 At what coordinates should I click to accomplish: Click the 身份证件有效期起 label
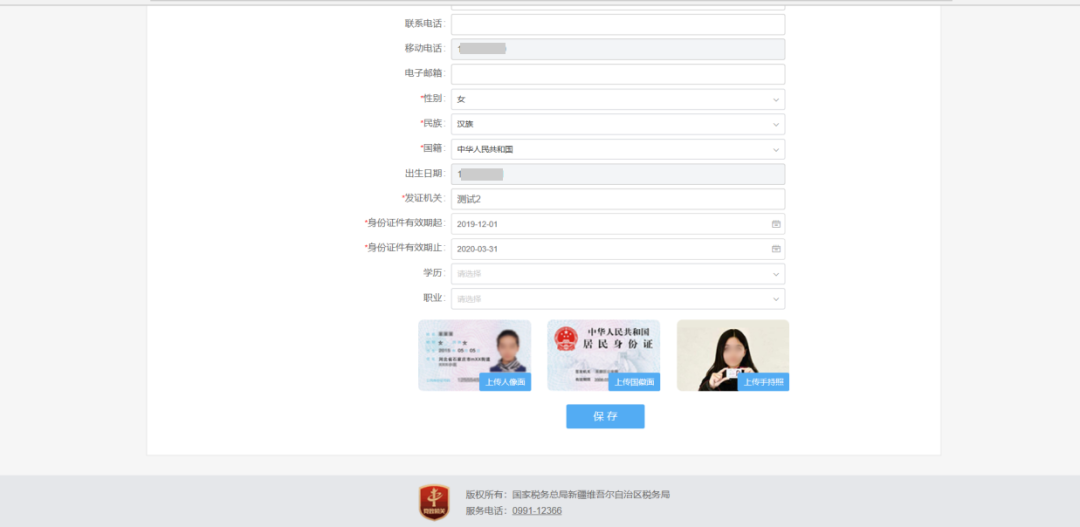[x=405, y=223]
